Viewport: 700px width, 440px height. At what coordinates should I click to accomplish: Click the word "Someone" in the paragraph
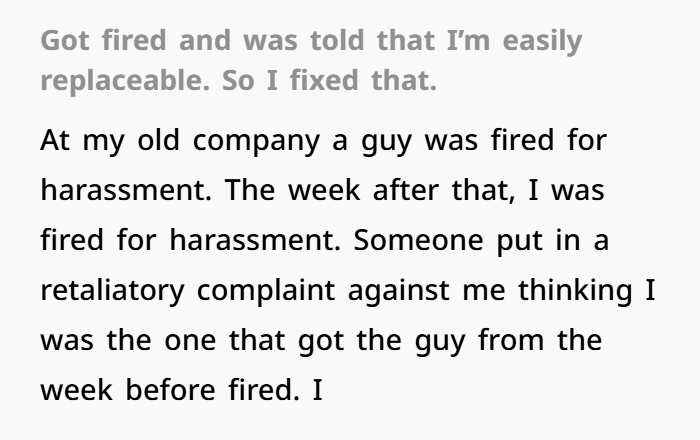(418, 240)
